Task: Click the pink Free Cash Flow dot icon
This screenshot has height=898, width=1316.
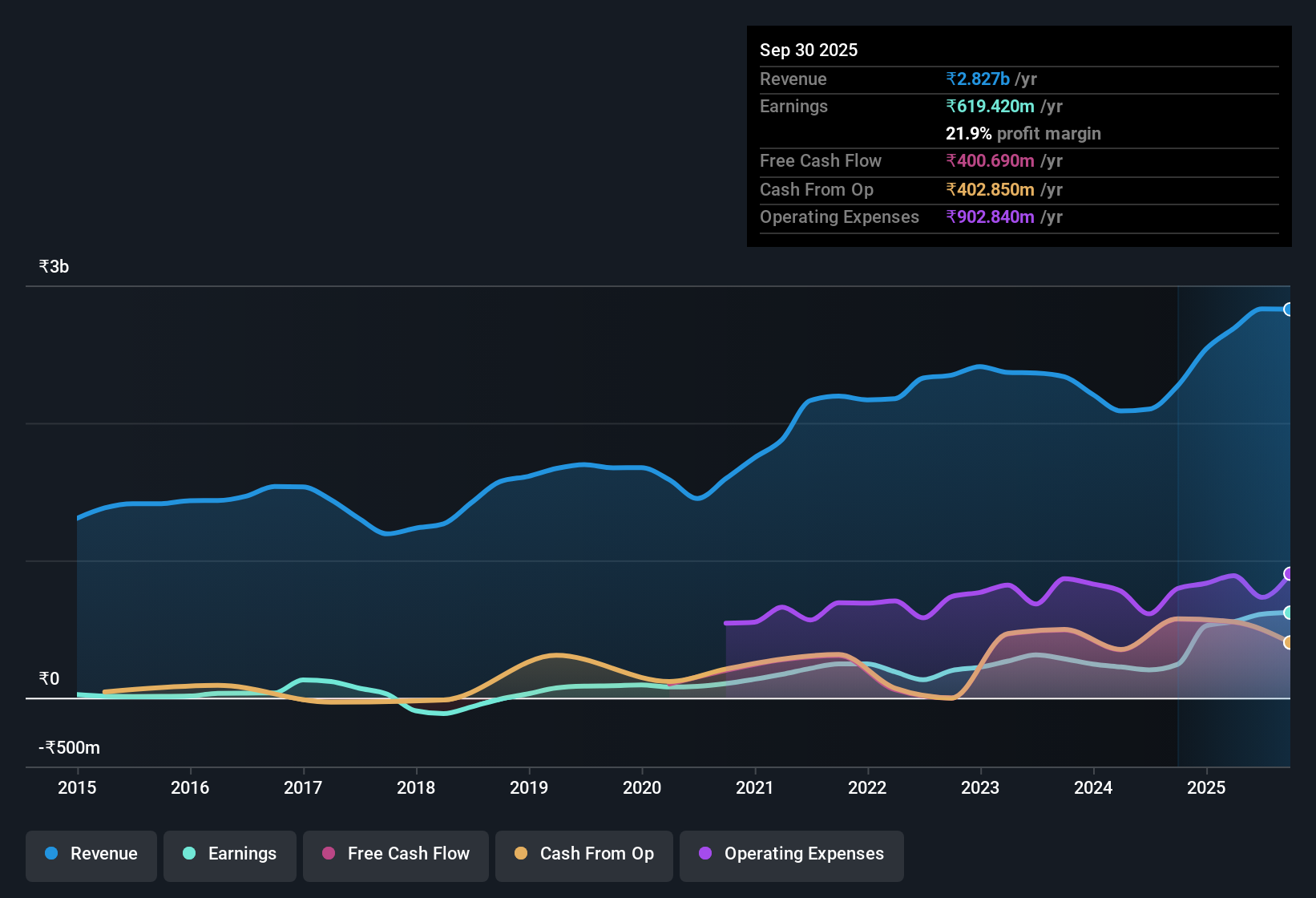Action: [329, 854]
